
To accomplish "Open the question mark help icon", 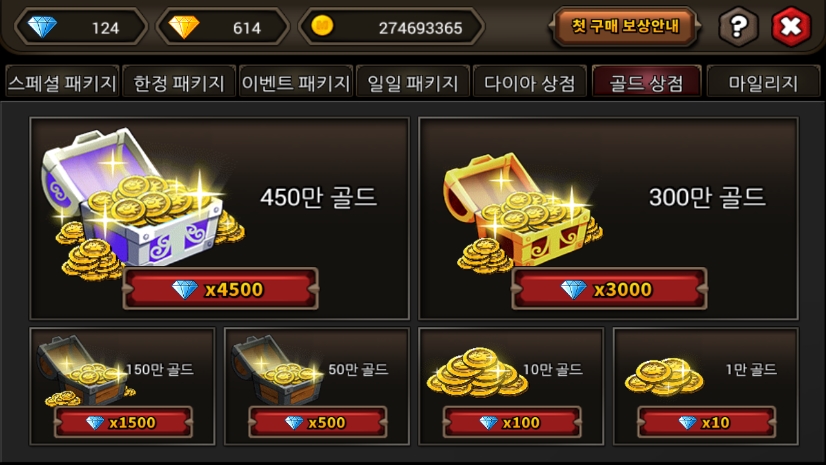I will [x=738, y=26].
